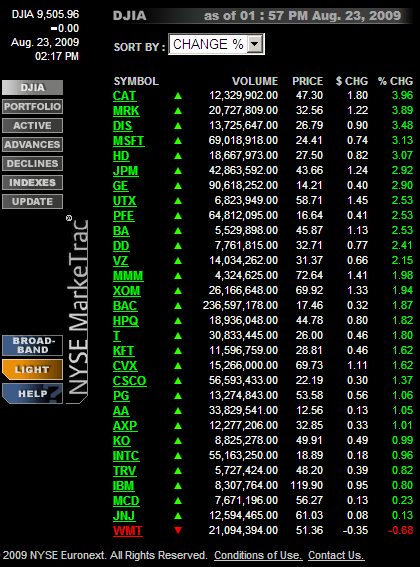Click the green up arrow for CAT
The height and width of the screenshot is (567, 420).
coord(178,96)
